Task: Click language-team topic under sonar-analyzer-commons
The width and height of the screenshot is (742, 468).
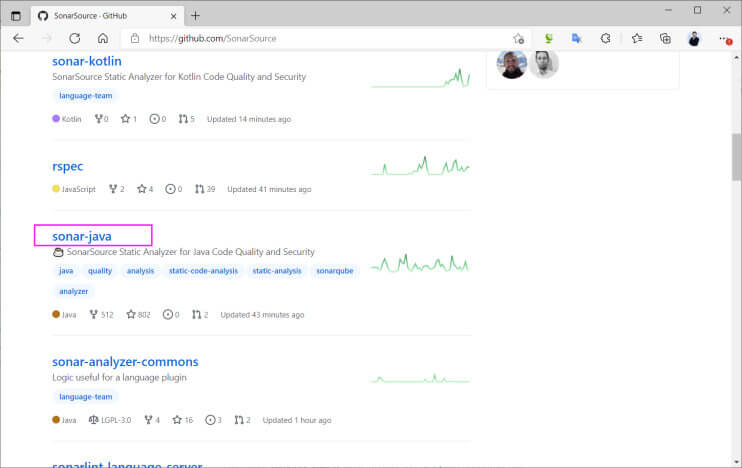Action: click(x=86, y=397)
